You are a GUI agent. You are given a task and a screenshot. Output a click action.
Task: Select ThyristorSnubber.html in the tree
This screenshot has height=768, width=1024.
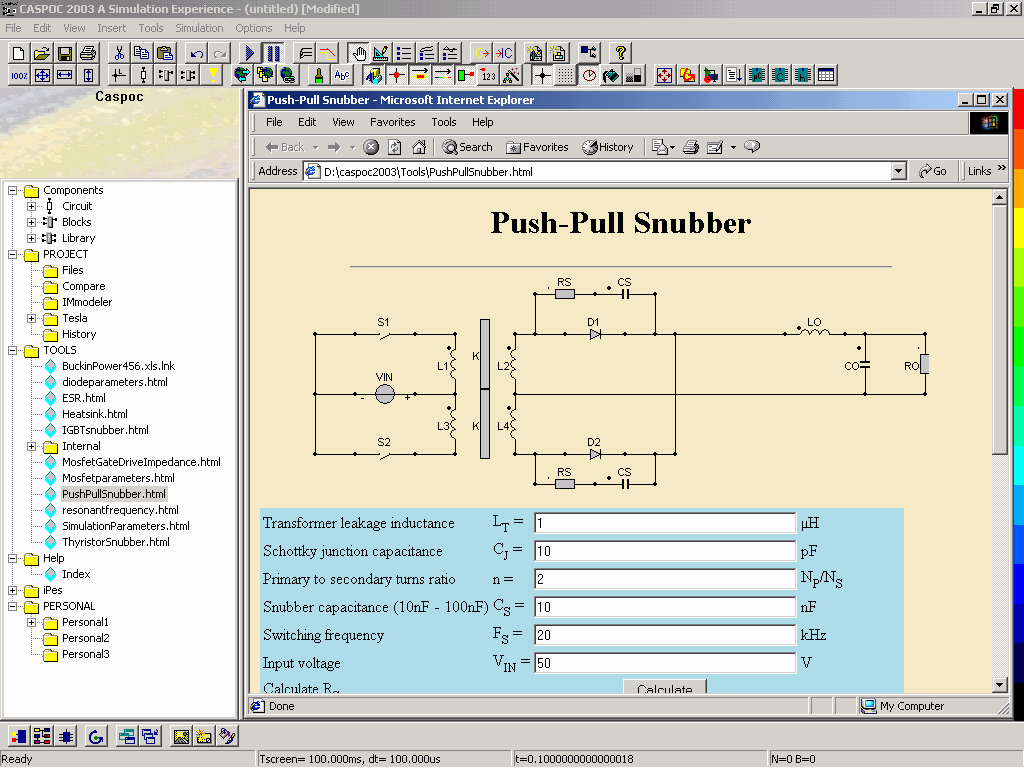pyautogui.click(x=116, y=542)
